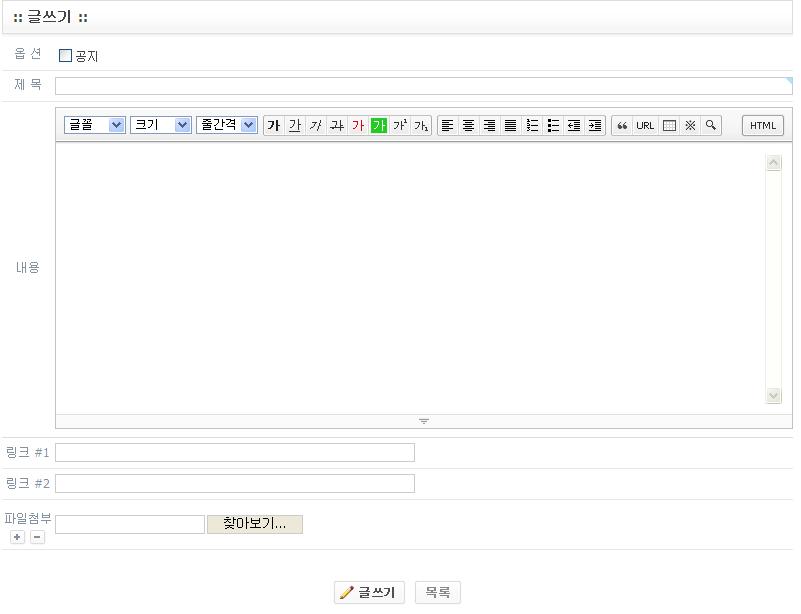
Task: Check the 공지 notice checkbox
Action: (66, 56)
